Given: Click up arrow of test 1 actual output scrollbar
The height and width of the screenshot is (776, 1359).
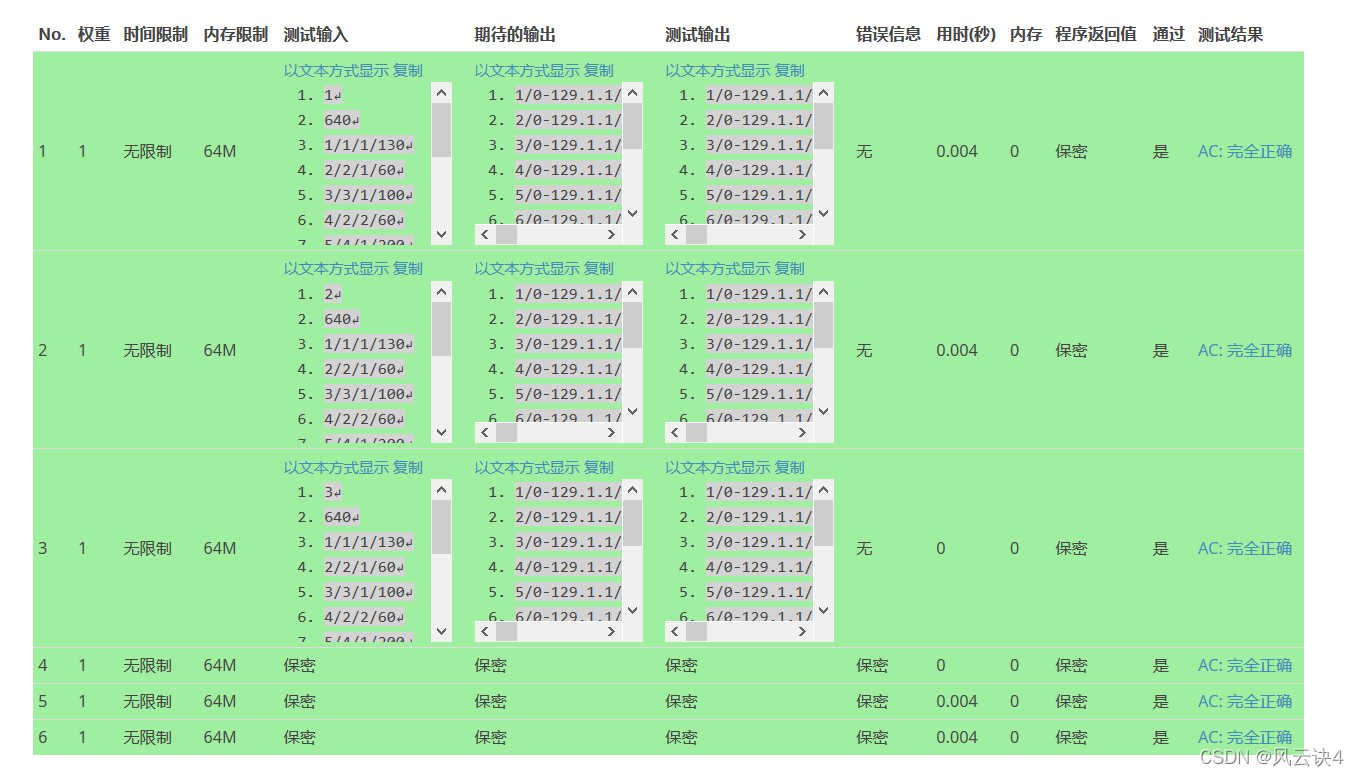Looking at the screenshot, I should click(x=824, y=92).
